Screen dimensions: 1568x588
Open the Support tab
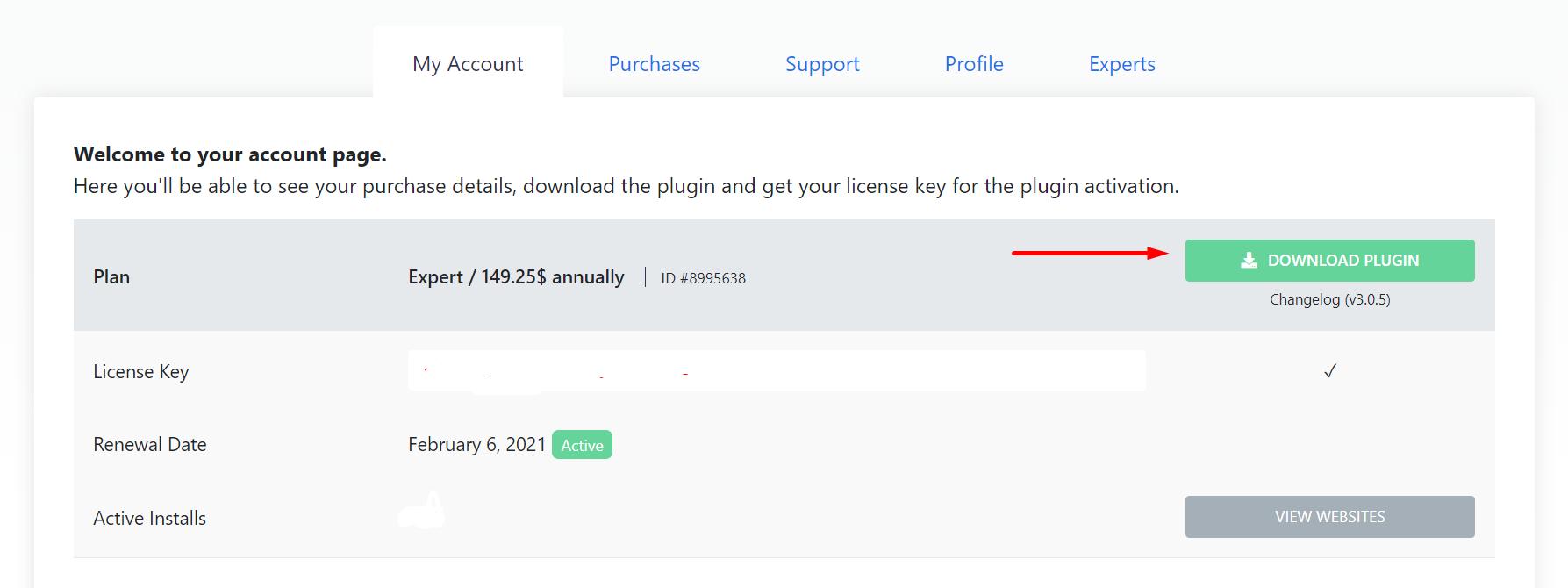coord(822,64)
